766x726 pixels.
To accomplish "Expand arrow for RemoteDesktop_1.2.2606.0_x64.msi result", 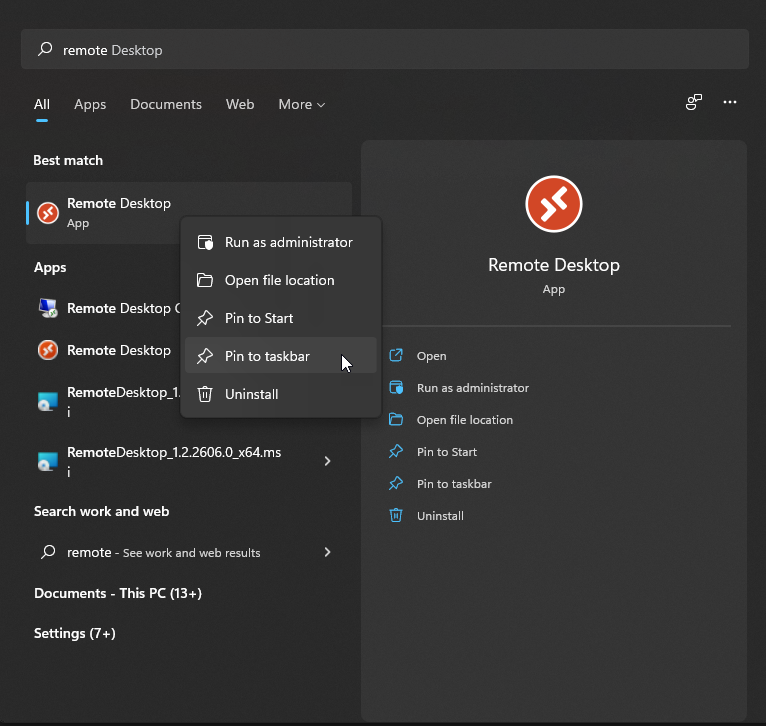I will pyautogui.click(x=327, y=461).
